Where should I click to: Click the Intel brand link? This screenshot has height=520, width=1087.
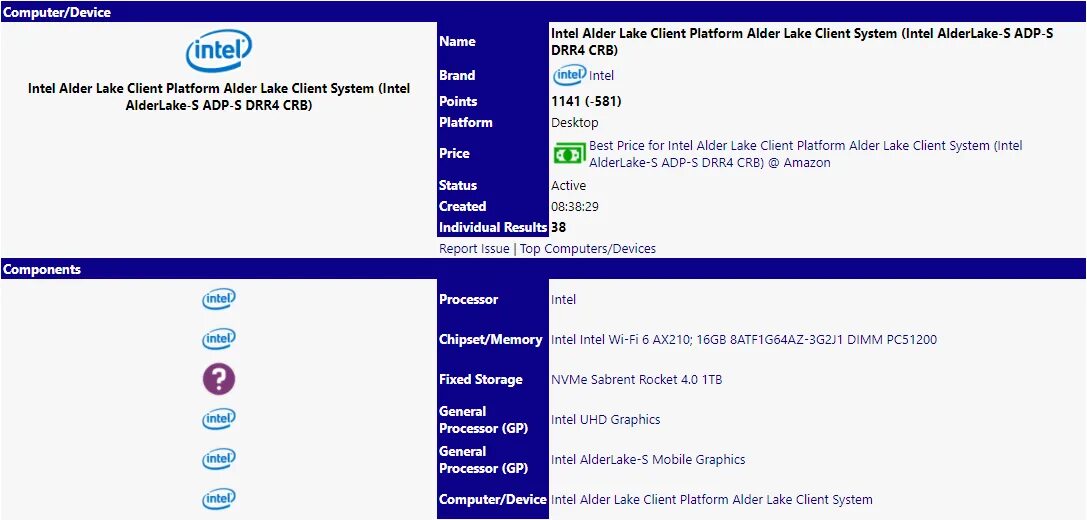tap(602, 76)
